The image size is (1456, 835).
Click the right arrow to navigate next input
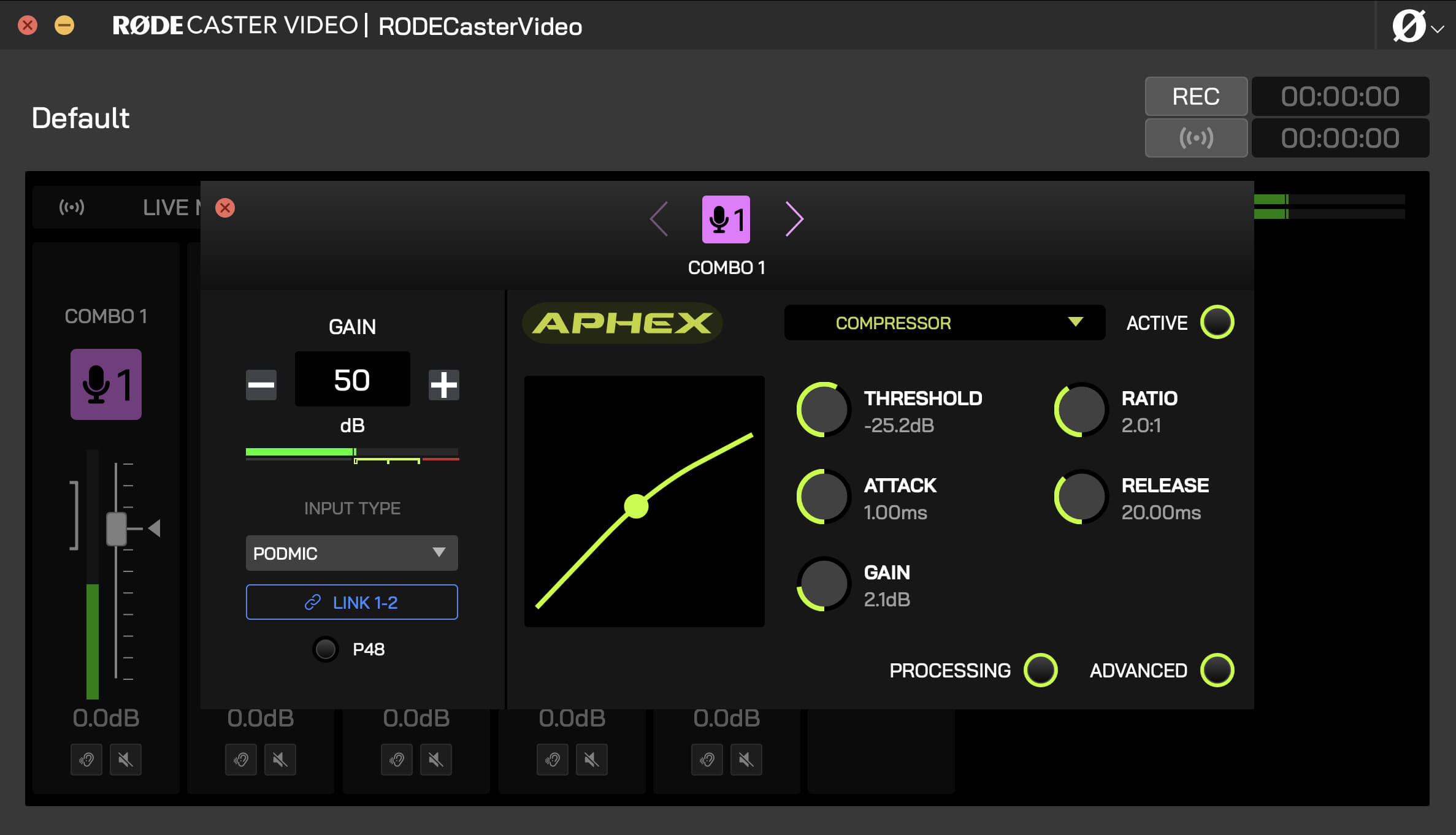coord(794,219)
